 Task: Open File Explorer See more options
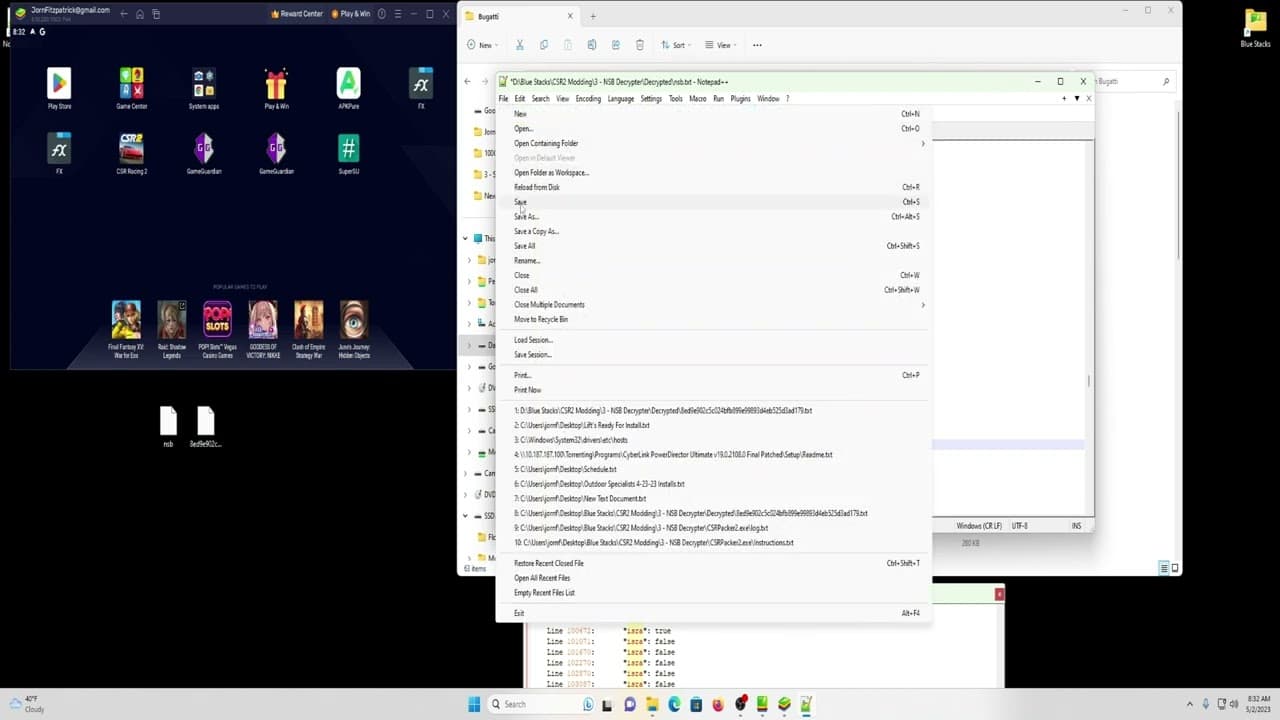click(x=757, y=45)
